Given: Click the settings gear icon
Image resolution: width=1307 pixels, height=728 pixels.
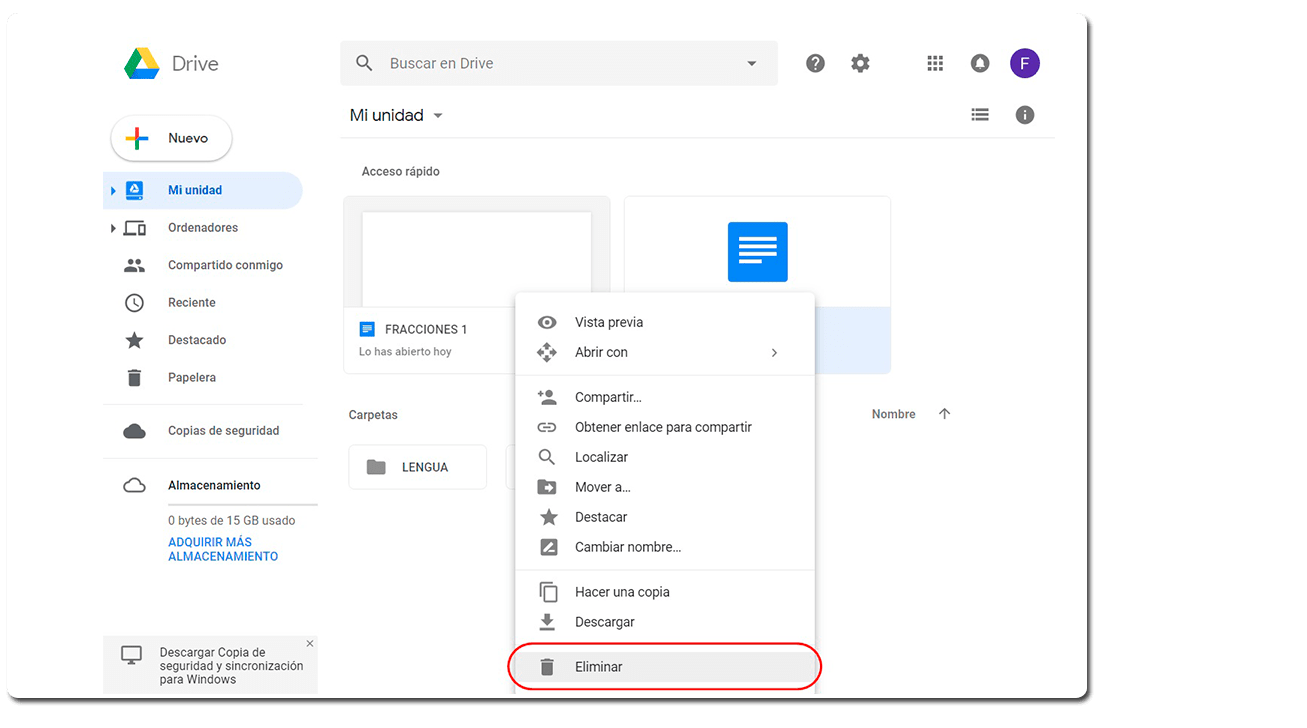Looking at the screenshot, I should (x=860, y=63).
